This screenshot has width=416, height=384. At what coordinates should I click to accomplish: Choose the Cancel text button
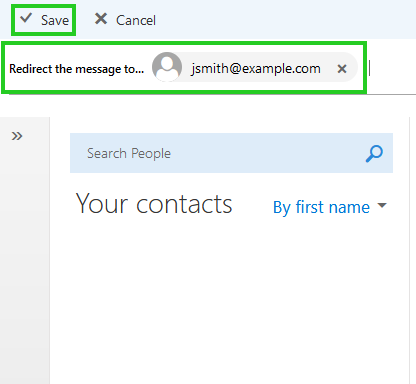(136, 20)
